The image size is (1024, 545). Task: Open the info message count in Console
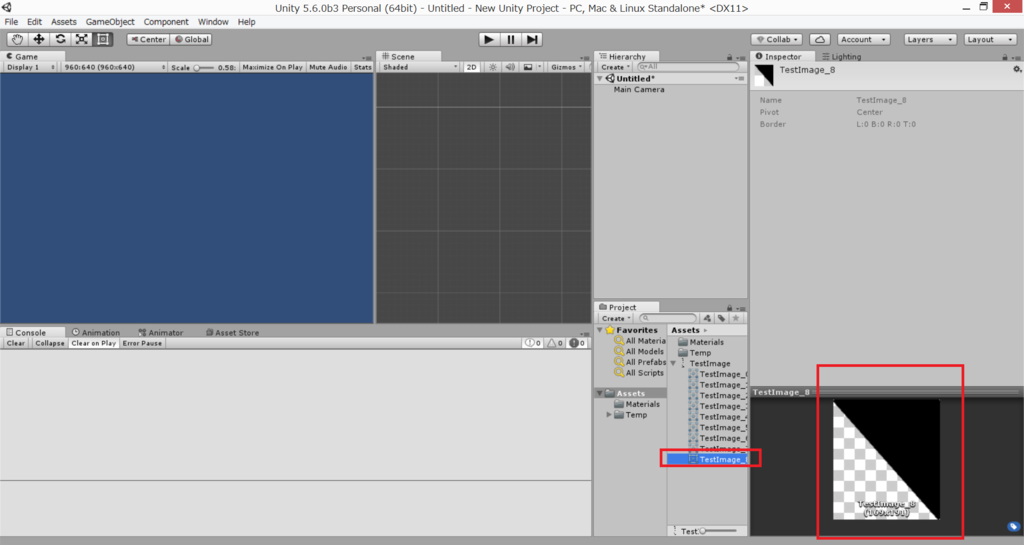(x=532, y=343)
